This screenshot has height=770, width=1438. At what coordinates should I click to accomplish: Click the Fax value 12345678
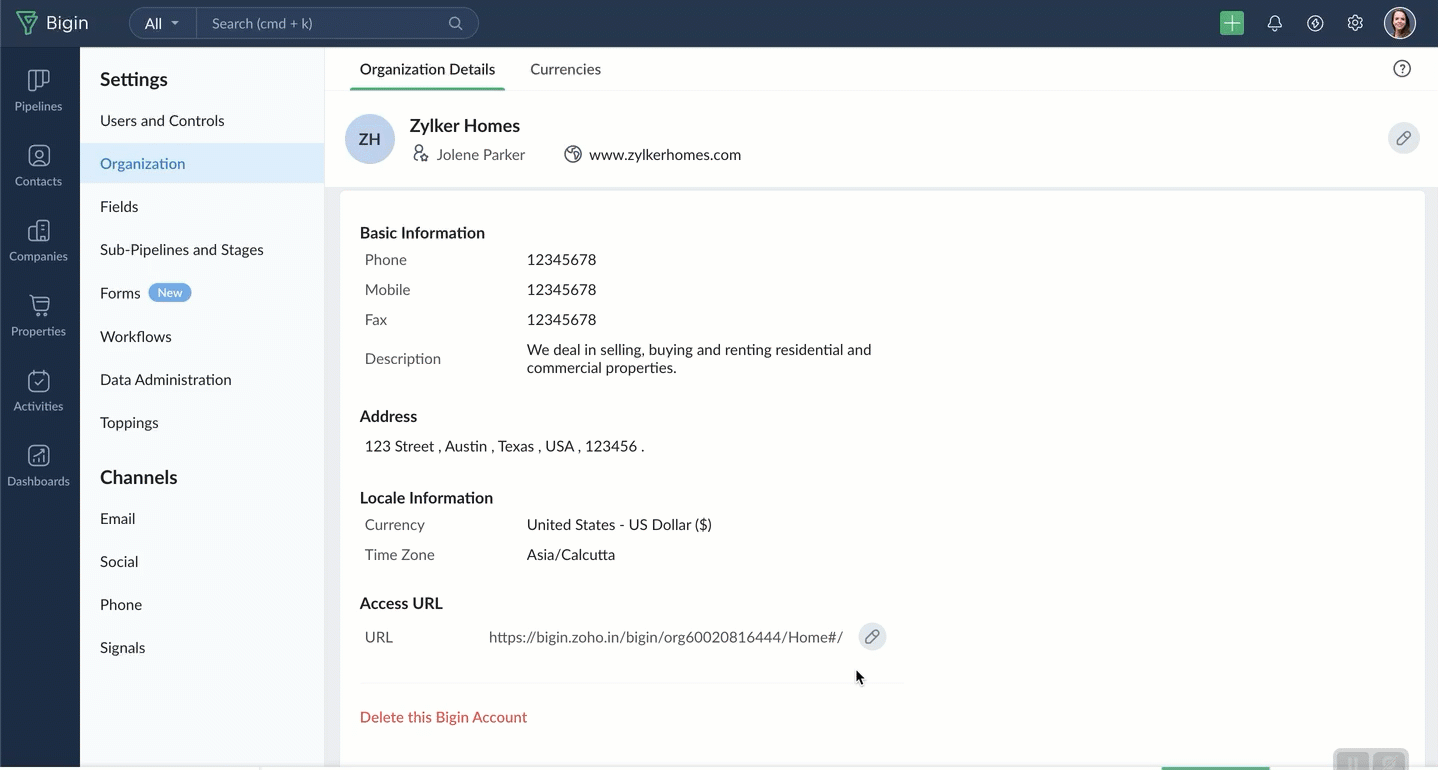(562, 319)
